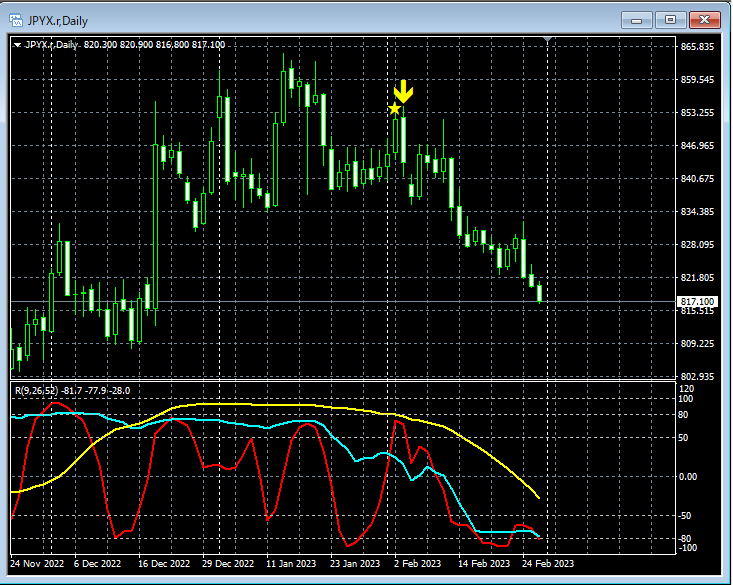
Task: Click the yellow star marker on the chart
Action: pos(395,109)
